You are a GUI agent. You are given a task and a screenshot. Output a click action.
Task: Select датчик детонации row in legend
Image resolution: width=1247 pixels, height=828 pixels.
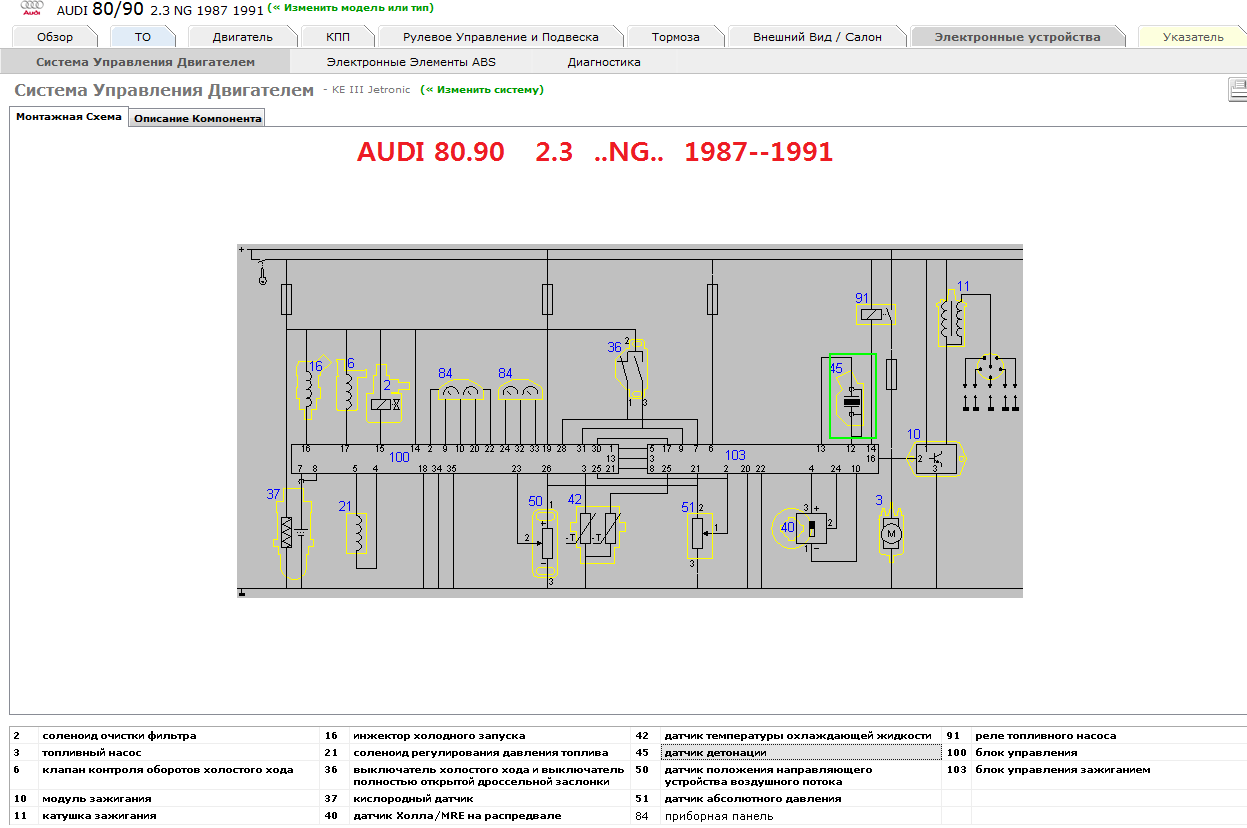(x=715, y=753)
